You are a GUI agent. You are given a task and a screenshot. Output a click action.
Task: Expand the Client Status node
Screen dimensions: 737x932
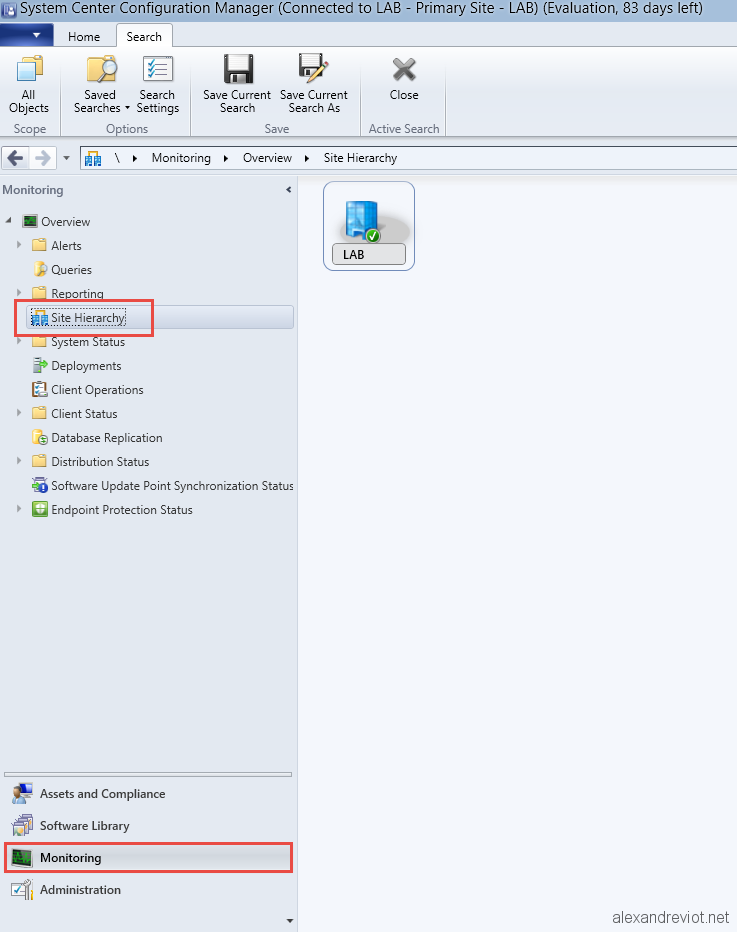(x=19, y=413)
